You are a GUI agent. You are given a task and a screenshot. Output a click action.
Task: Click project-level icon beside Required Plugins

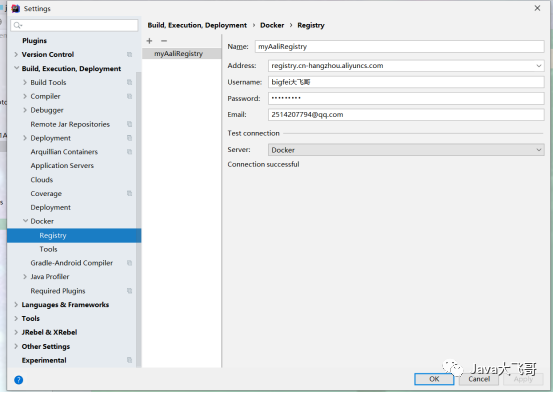[x=129, y=291]
